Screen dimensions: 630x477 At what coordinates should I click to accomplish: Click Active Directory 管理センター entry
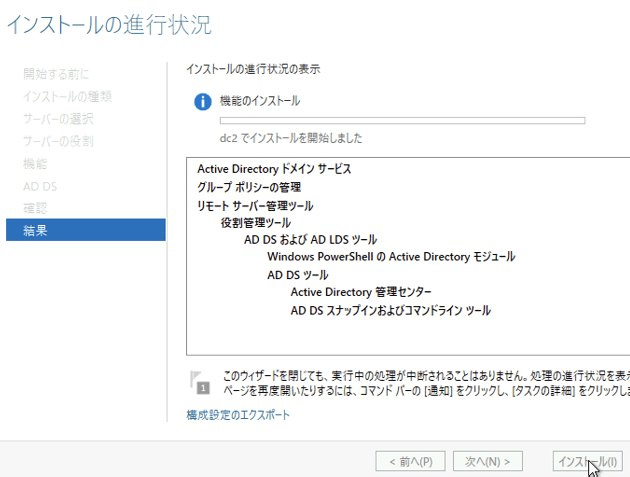(361, 292)
